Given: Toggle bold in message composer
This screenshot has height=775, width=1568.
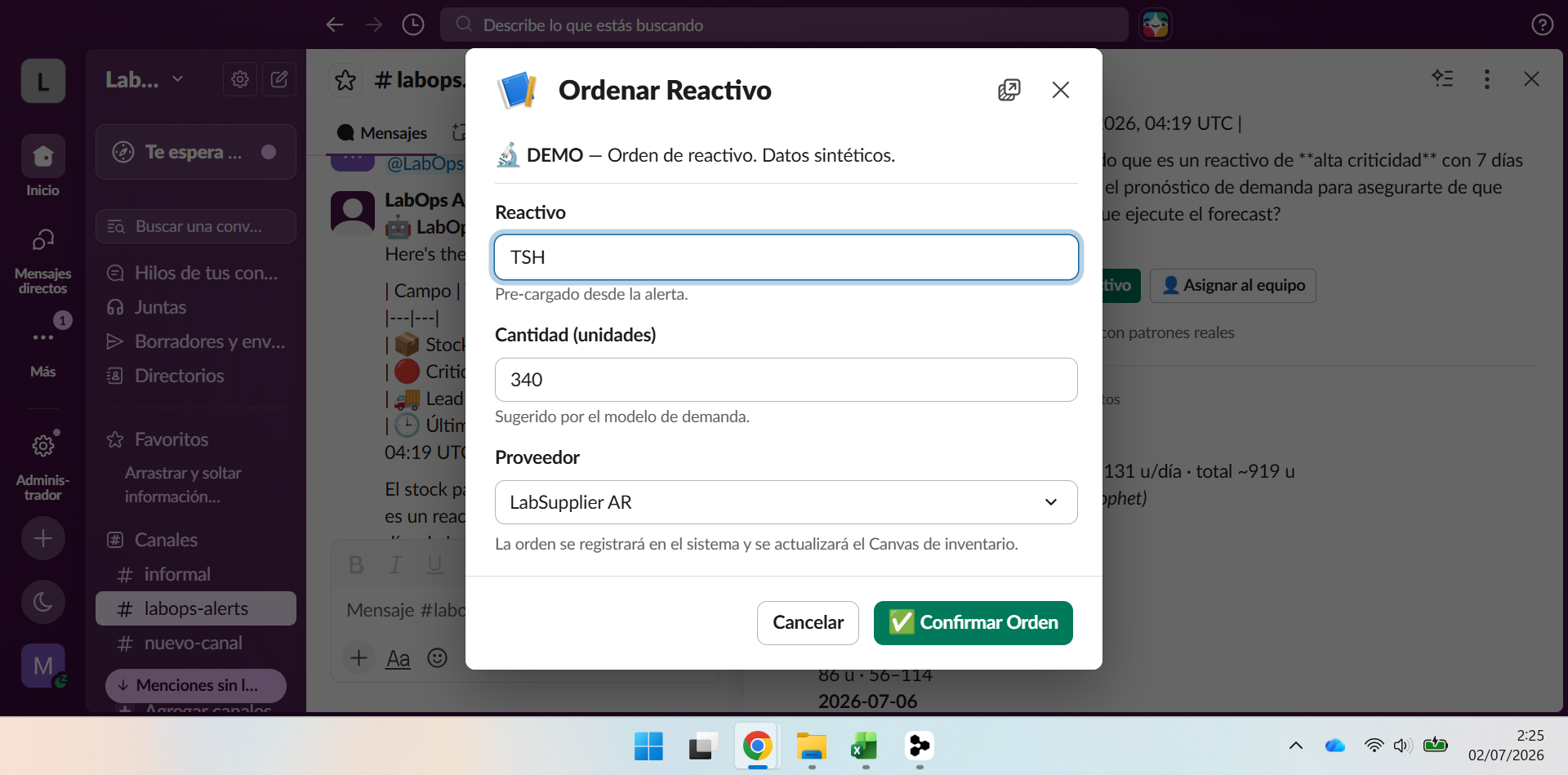Looking at the screenshot, I should pos(356,564).
